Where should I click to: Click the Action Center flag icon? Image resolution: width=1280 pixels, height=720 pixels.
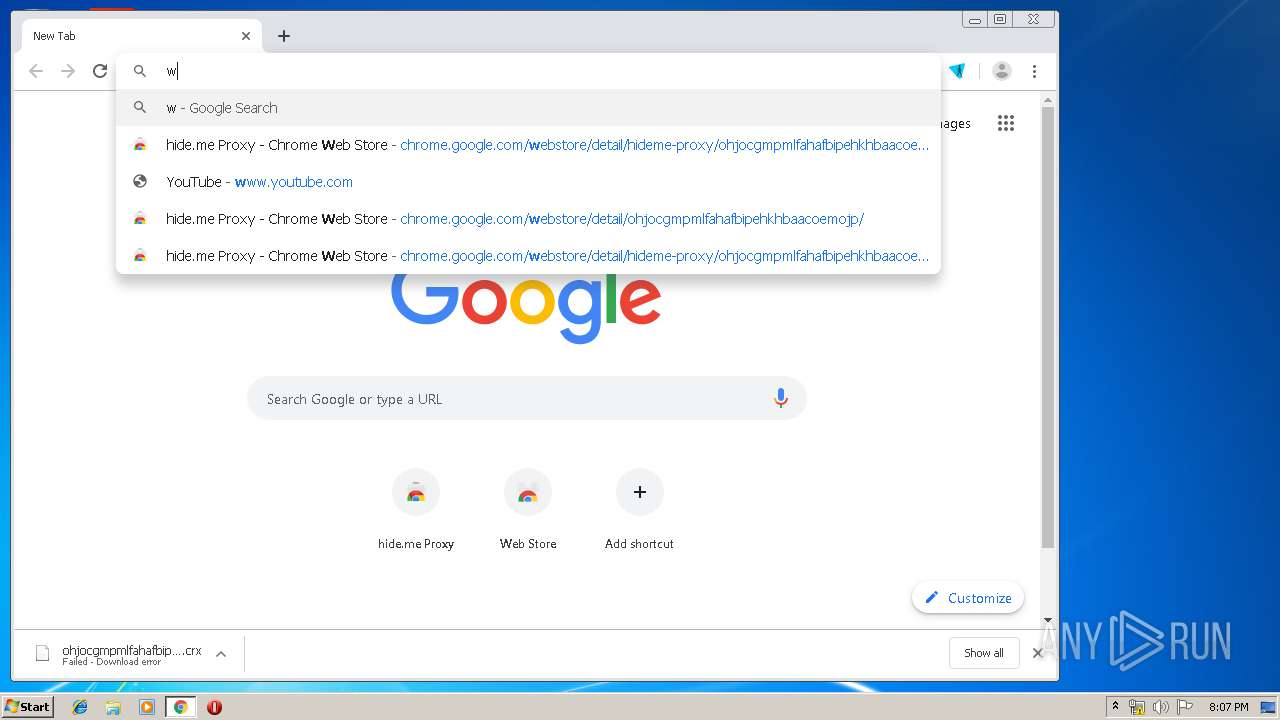click(1185, 707)
